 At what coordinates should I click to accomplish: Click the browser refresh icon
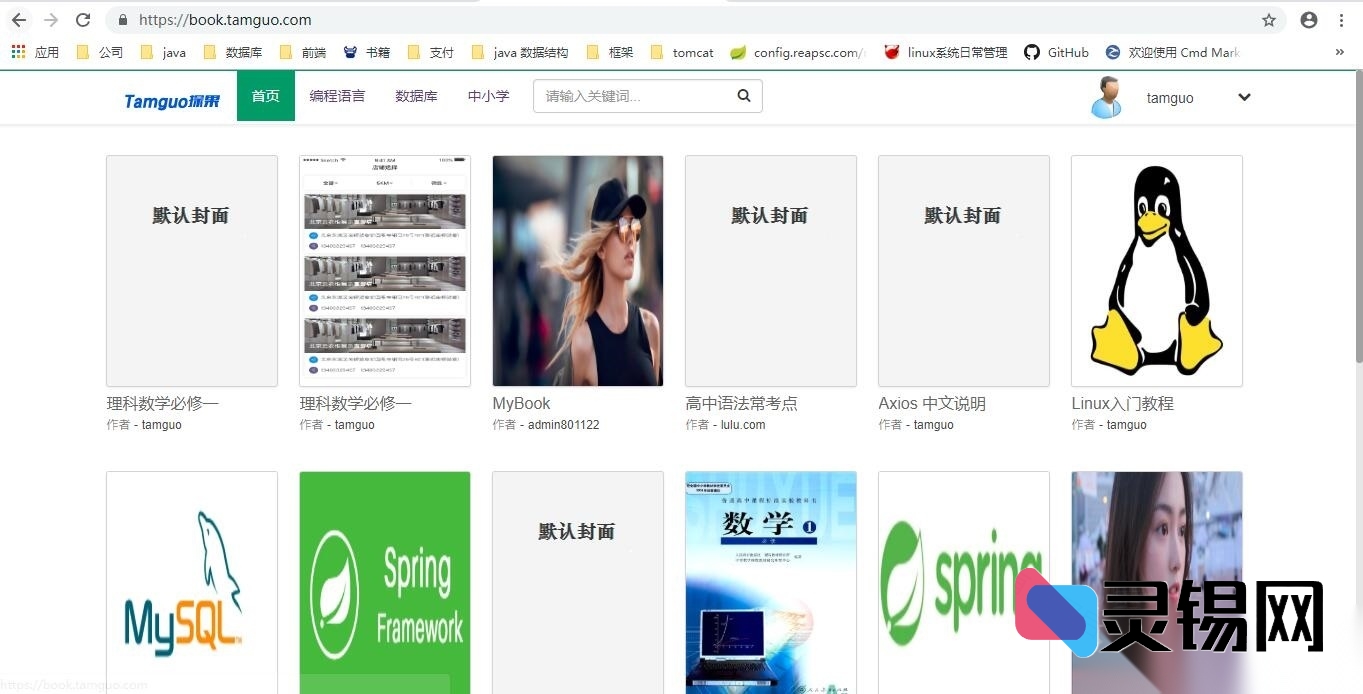83,19
